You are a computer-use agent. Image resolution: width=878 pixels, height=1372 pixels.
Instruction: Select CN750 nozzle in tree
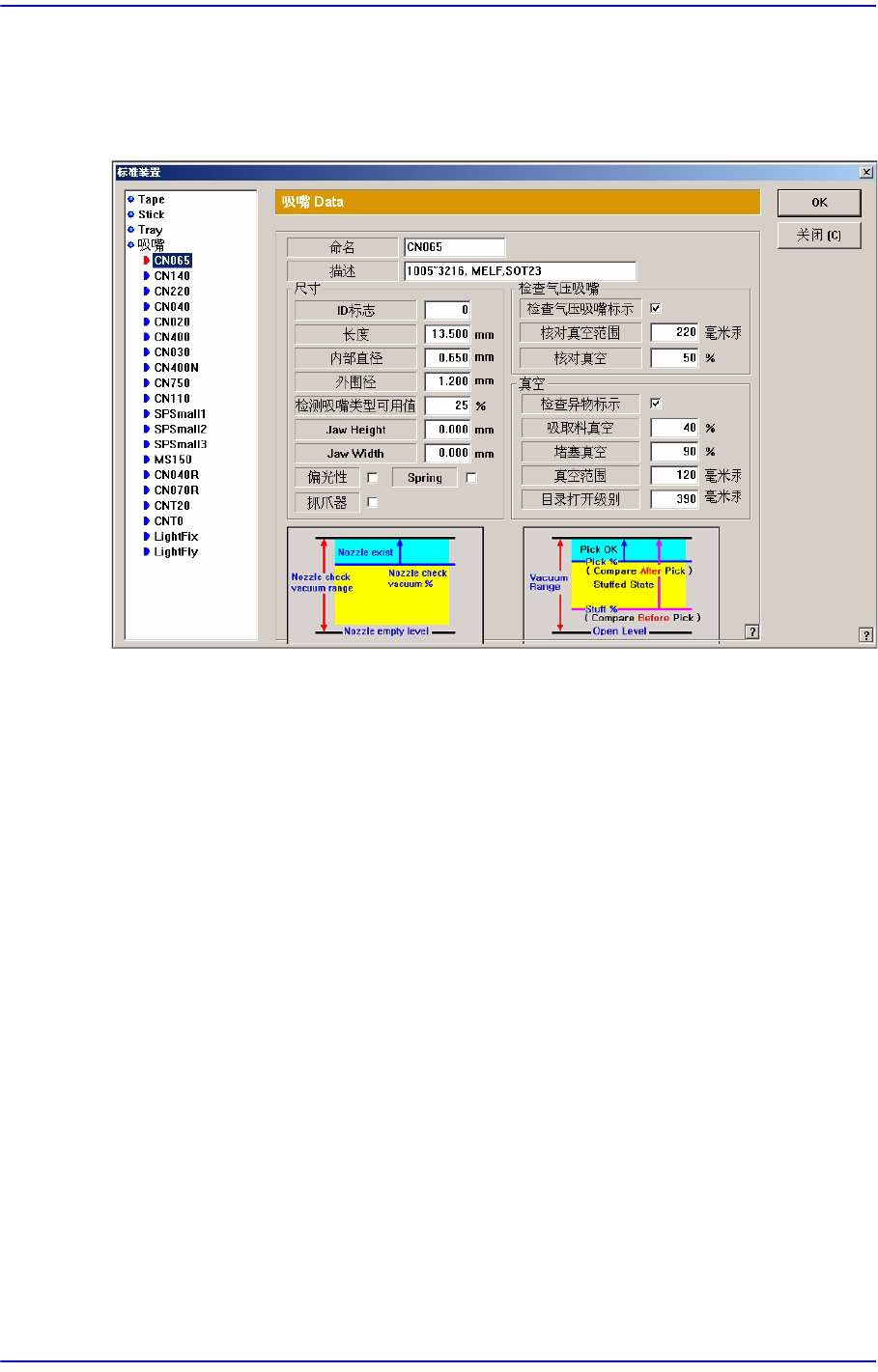[x=172, y=383]
